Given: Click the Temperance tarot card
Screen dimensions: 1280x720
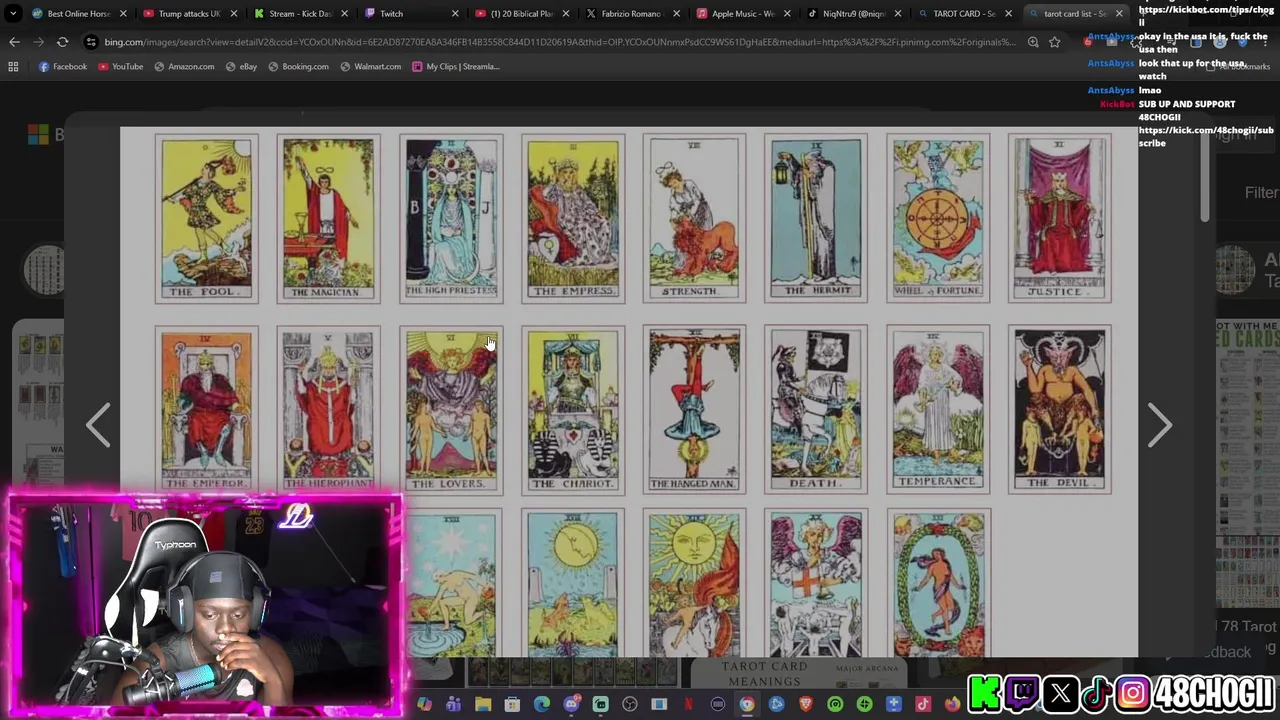Looking at the screenshot, I should coord(938,410).
